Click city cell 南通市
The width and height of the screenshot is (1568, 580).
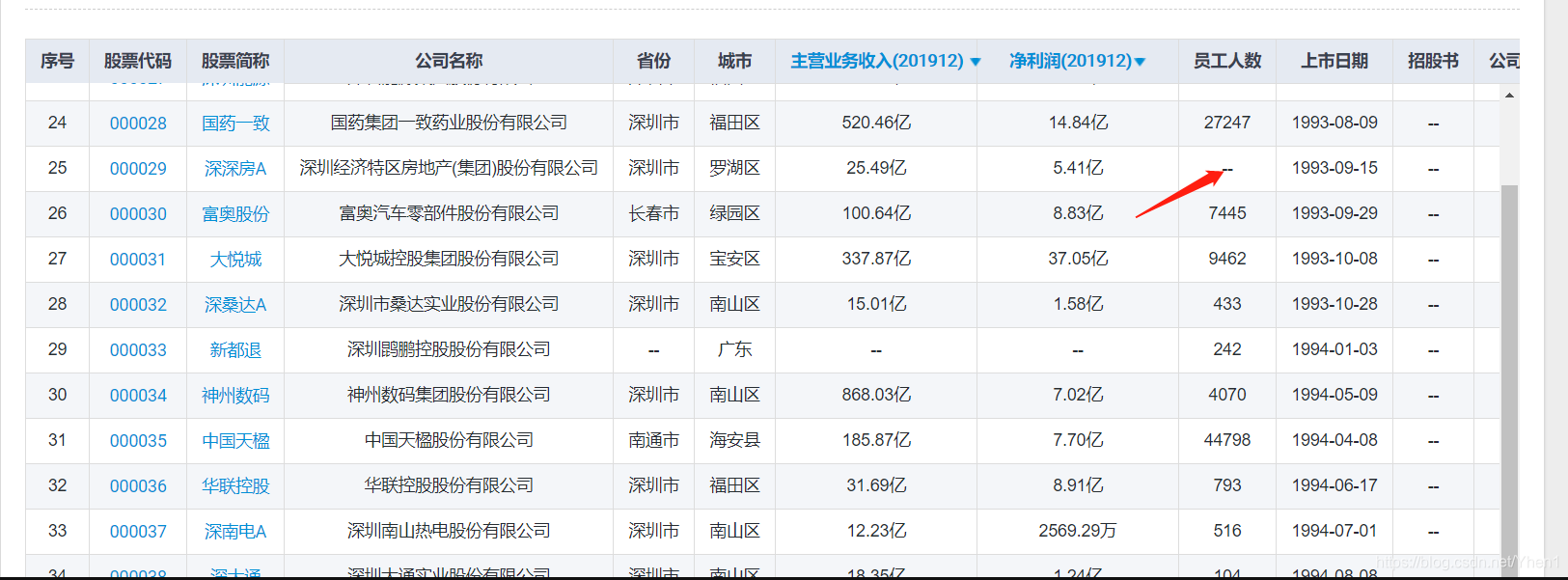click(653, 441)
